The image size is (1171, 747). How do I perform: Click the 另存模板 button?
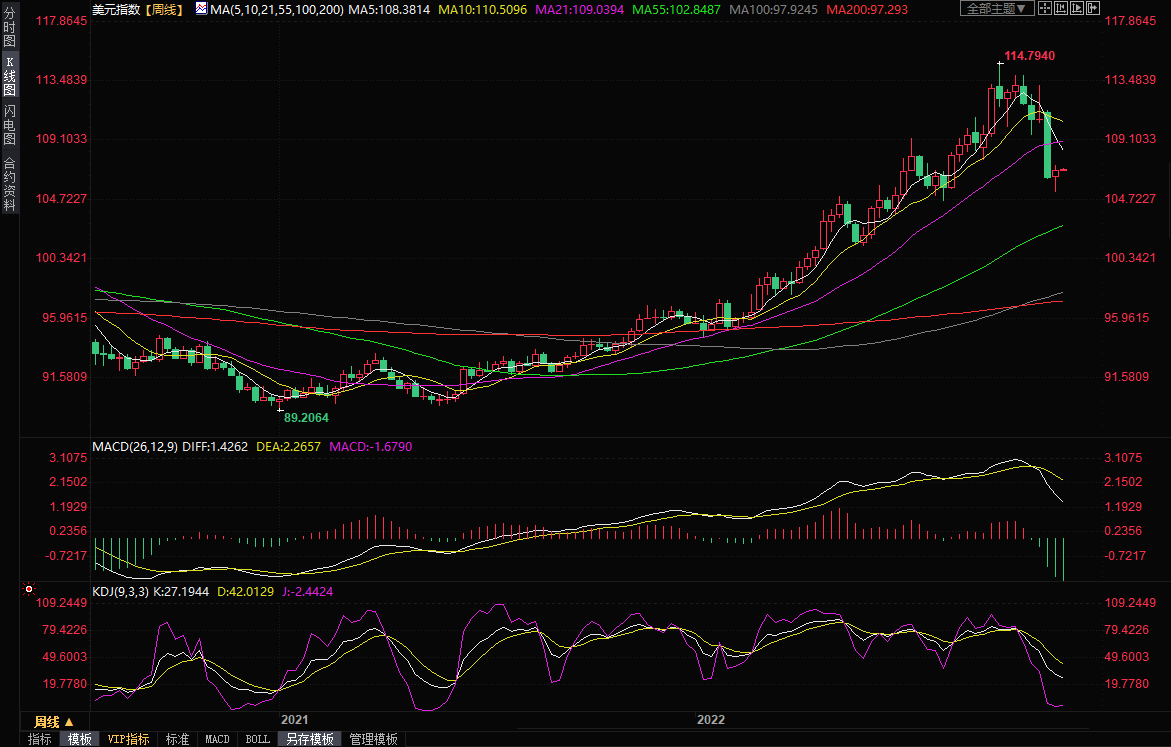310,739
